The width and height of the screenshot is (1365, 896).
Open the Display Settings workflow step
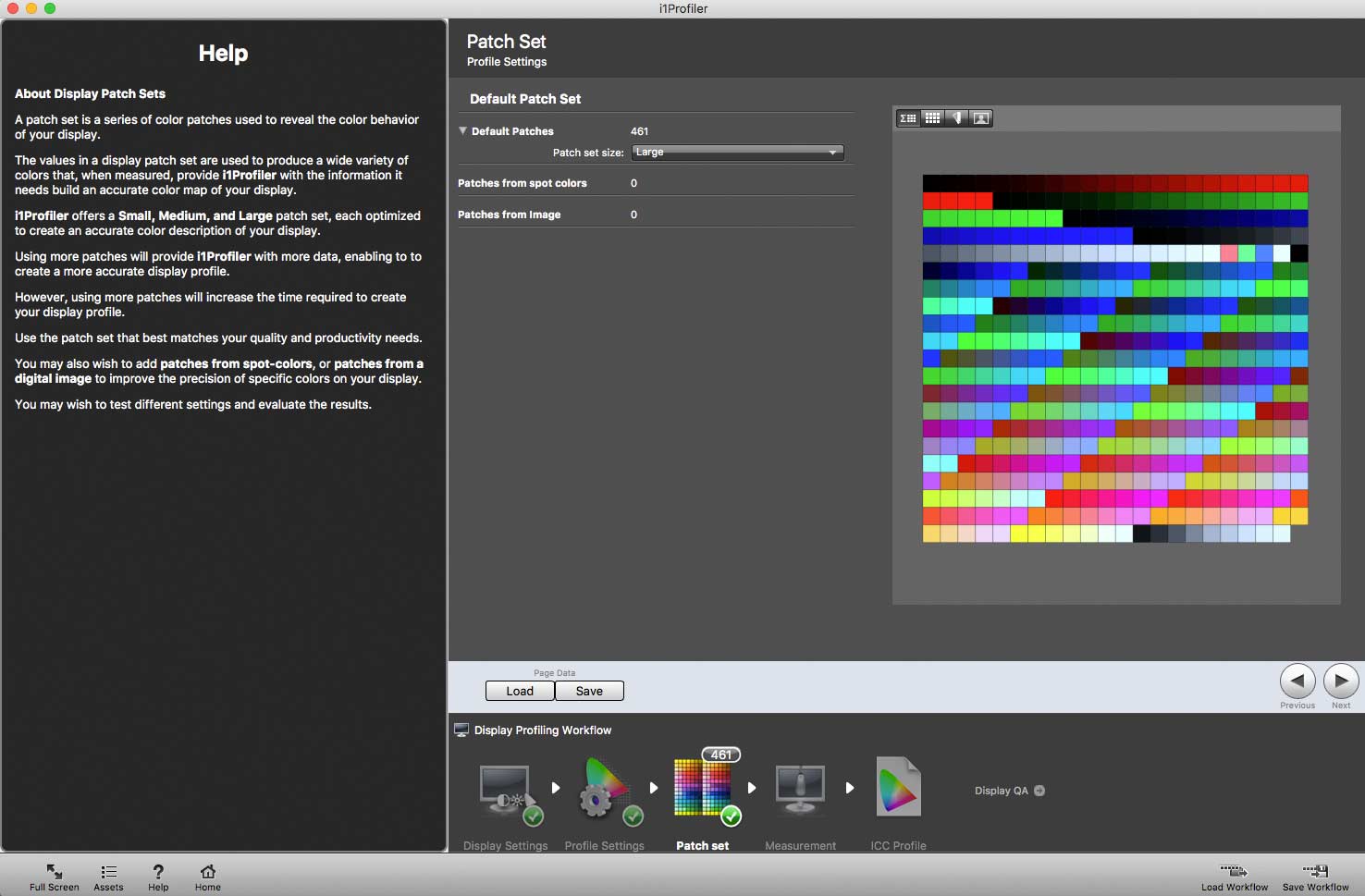click(506, 793)
